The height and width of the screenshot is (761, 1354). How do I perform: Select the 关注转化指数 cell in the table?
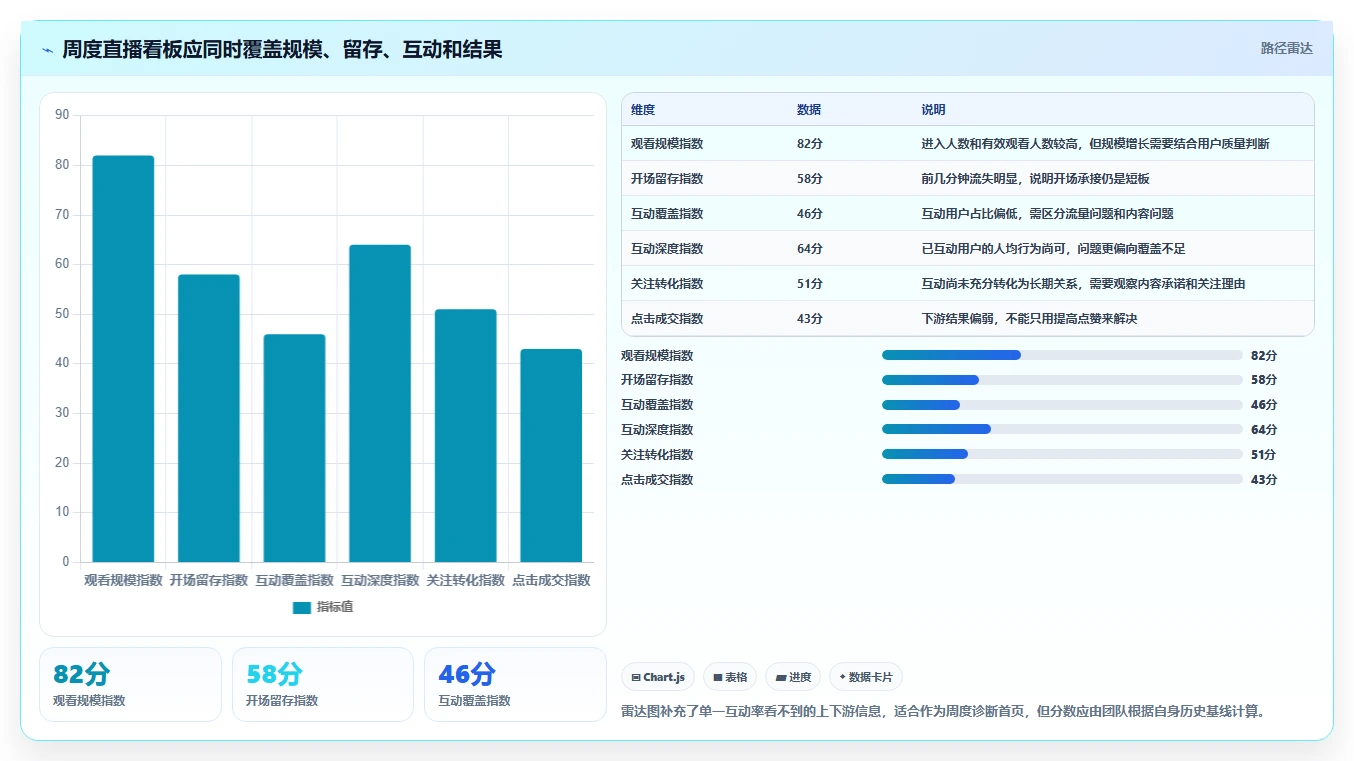[x=667, y=284]
